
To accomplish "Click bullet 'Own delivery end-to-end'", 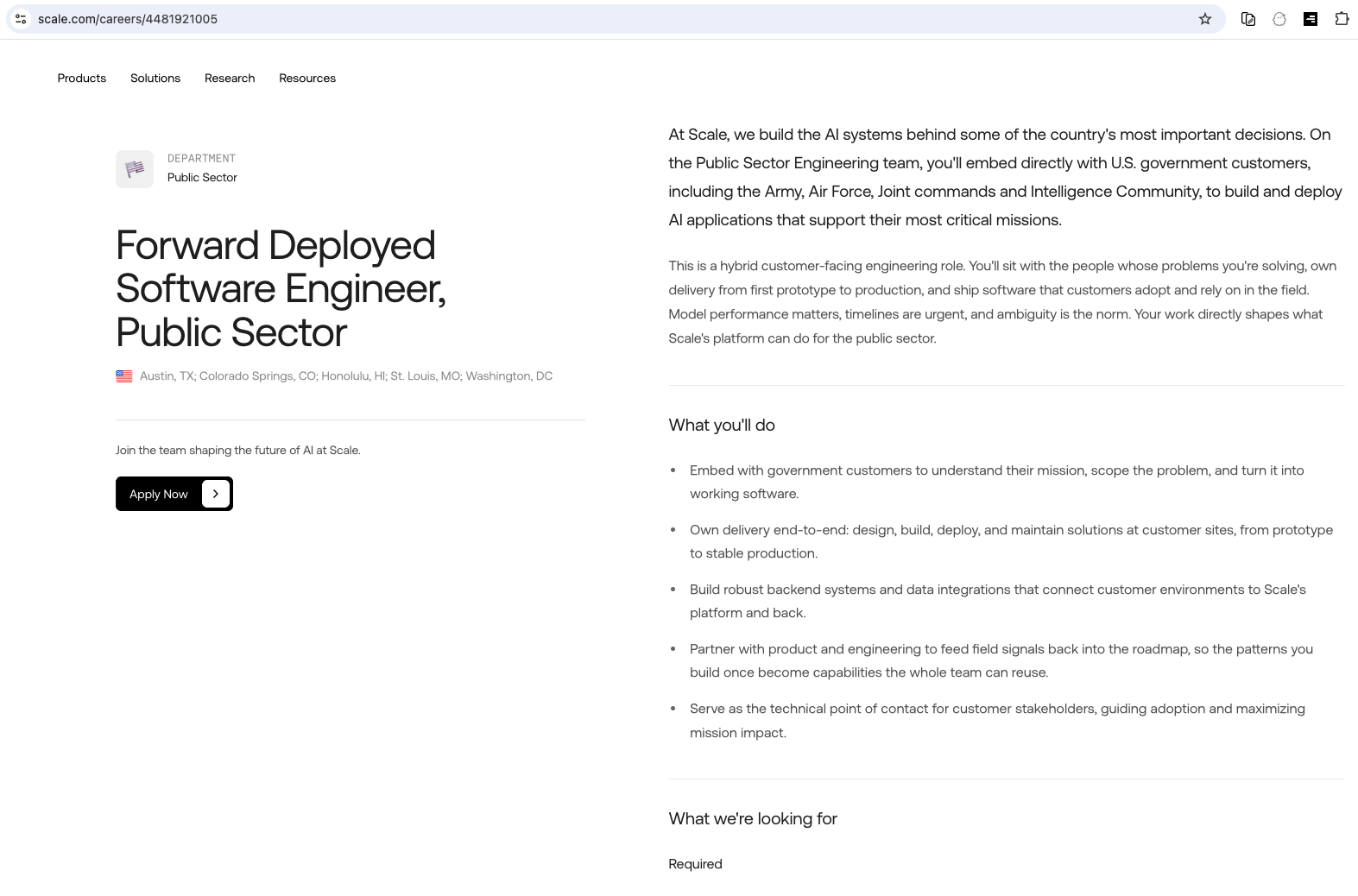I will 1011,542.
